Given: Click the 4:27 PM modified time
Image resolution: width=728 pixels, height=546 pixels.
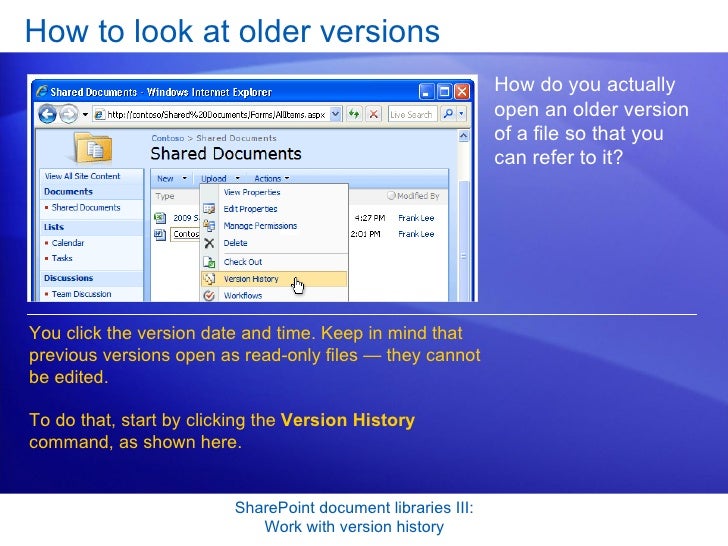Looking at the screenshot, I should pos(369,218).
